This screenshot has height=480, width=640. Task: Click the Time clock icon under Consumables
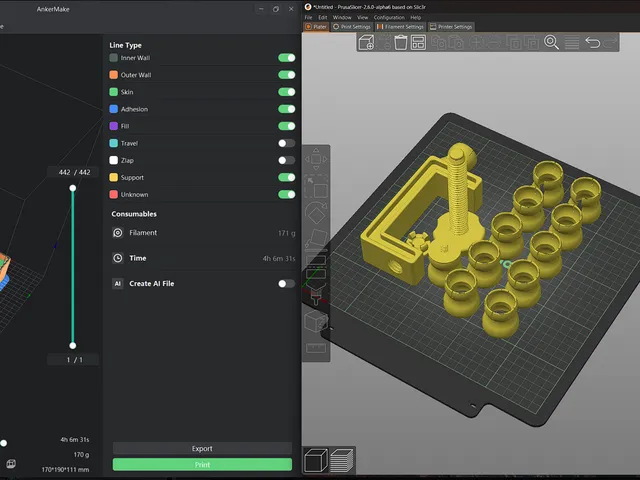point(118,258)
